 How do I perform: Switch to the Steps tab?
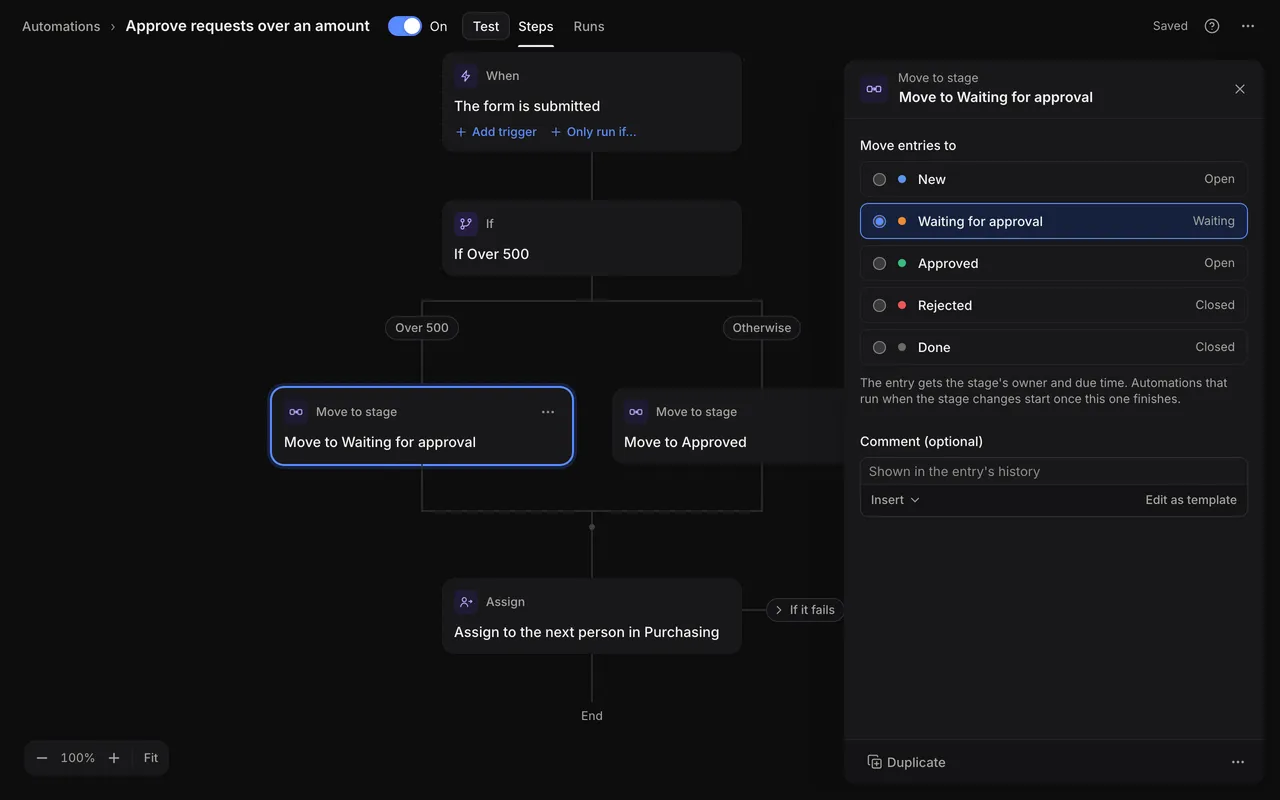[x=536, y=26]
